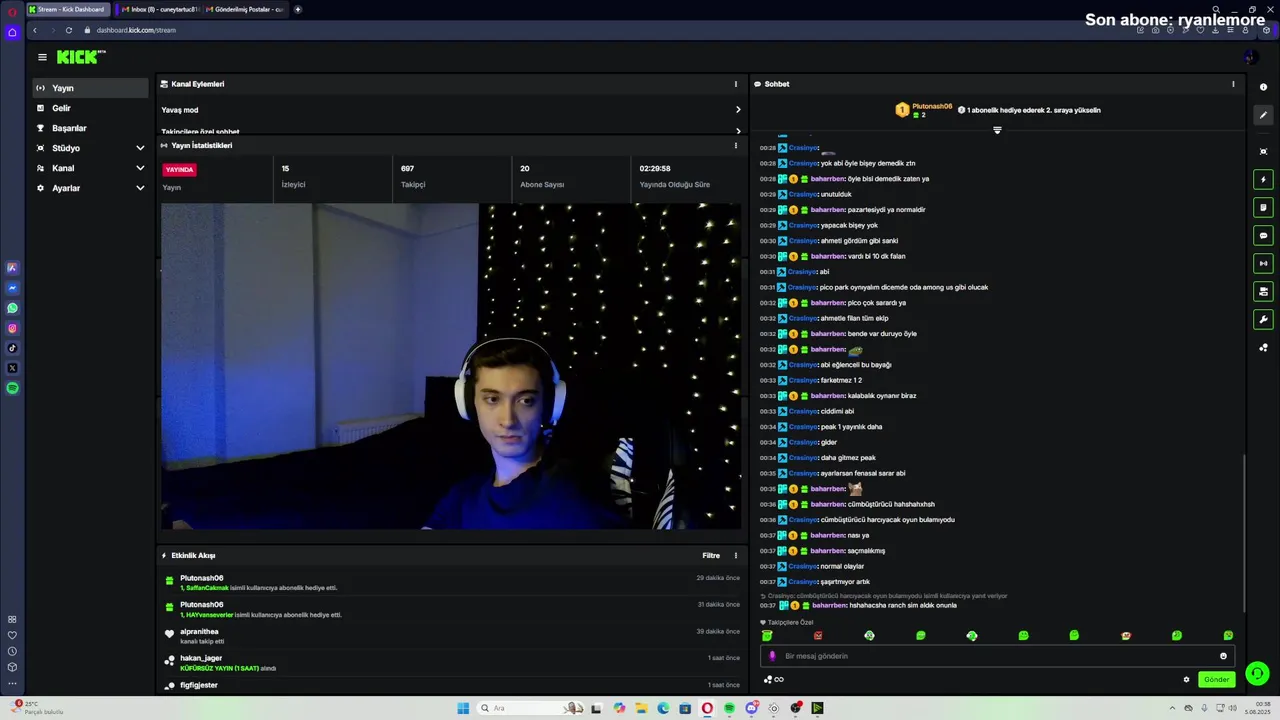
Task: Open WhatsApp in the Opera sidebar
Action: tap(12, 308)
